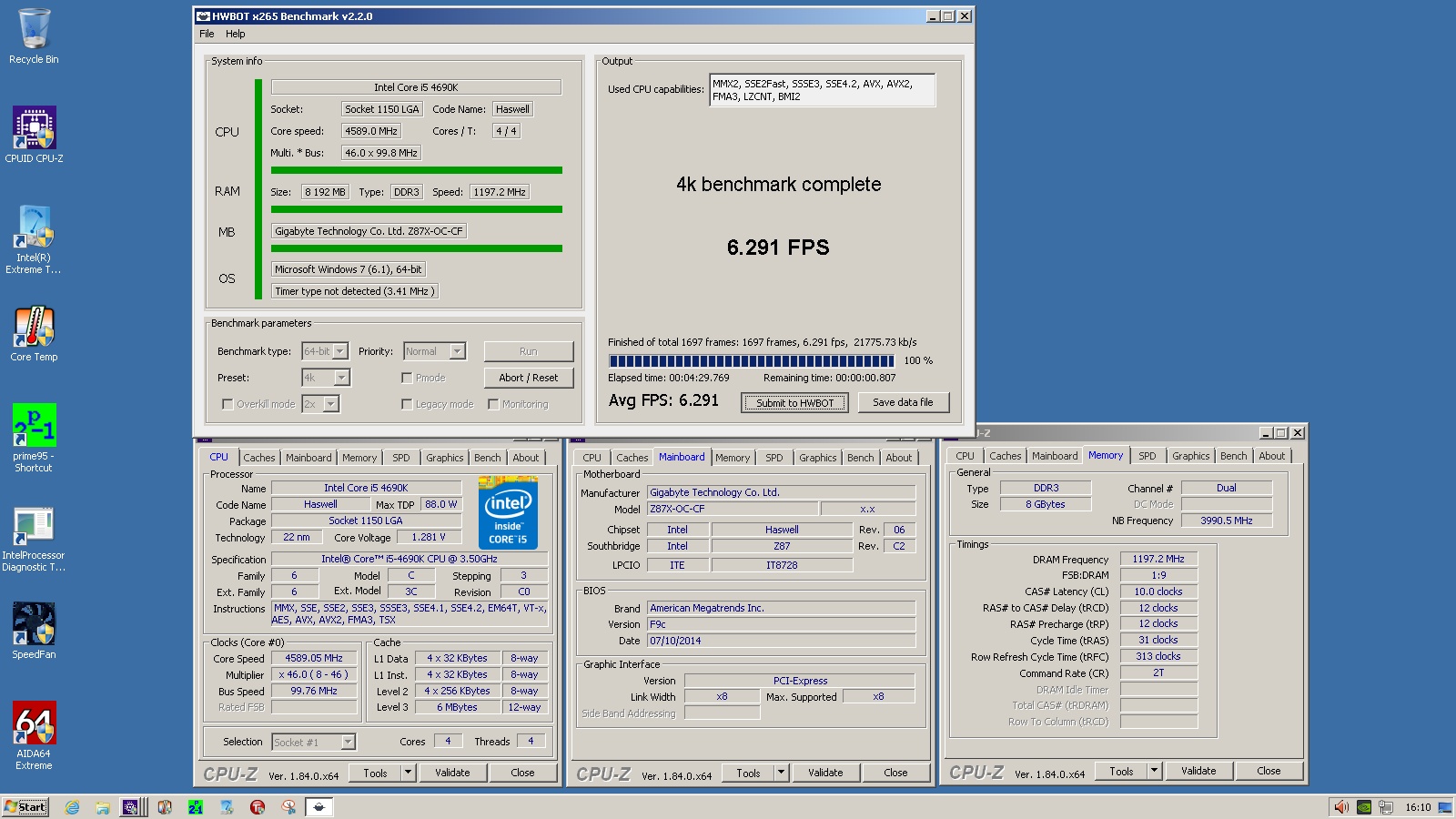Toggle the Legacy mode checkbox

(407, 404)
